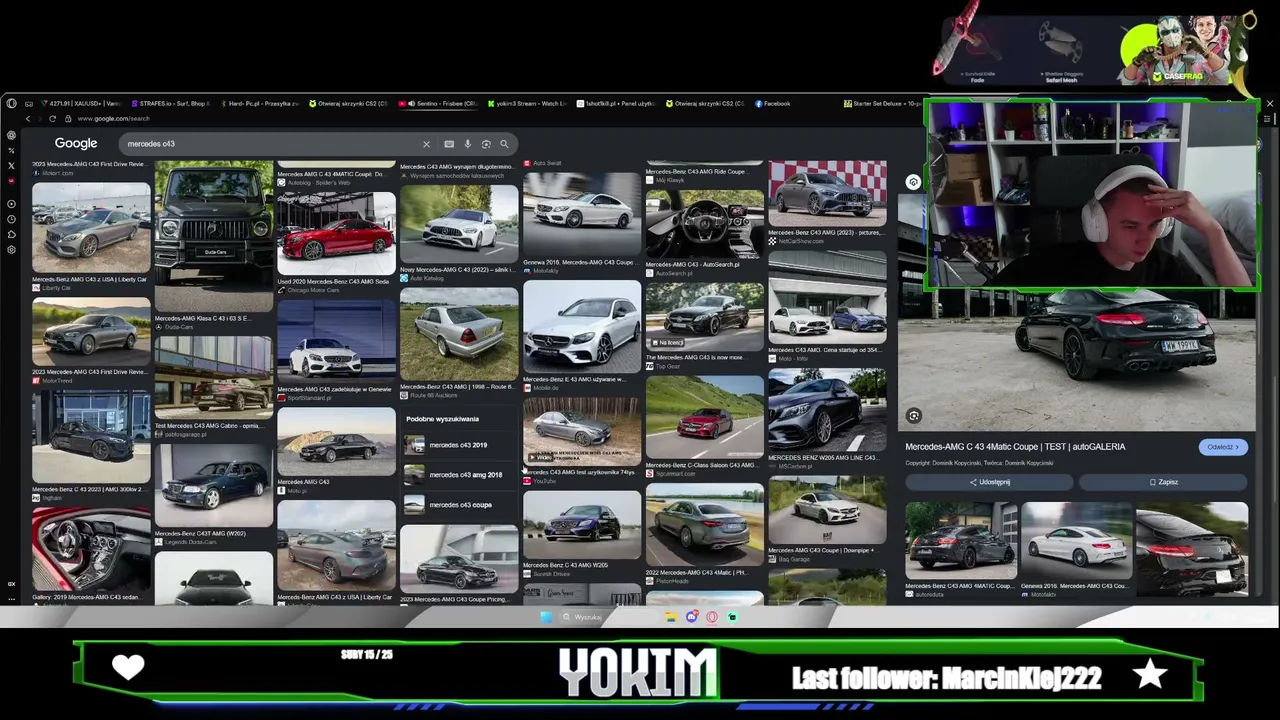Click the image search lens icon on preview photo
This screenshot has width=1280, height=720.
(x=913, y=416)
